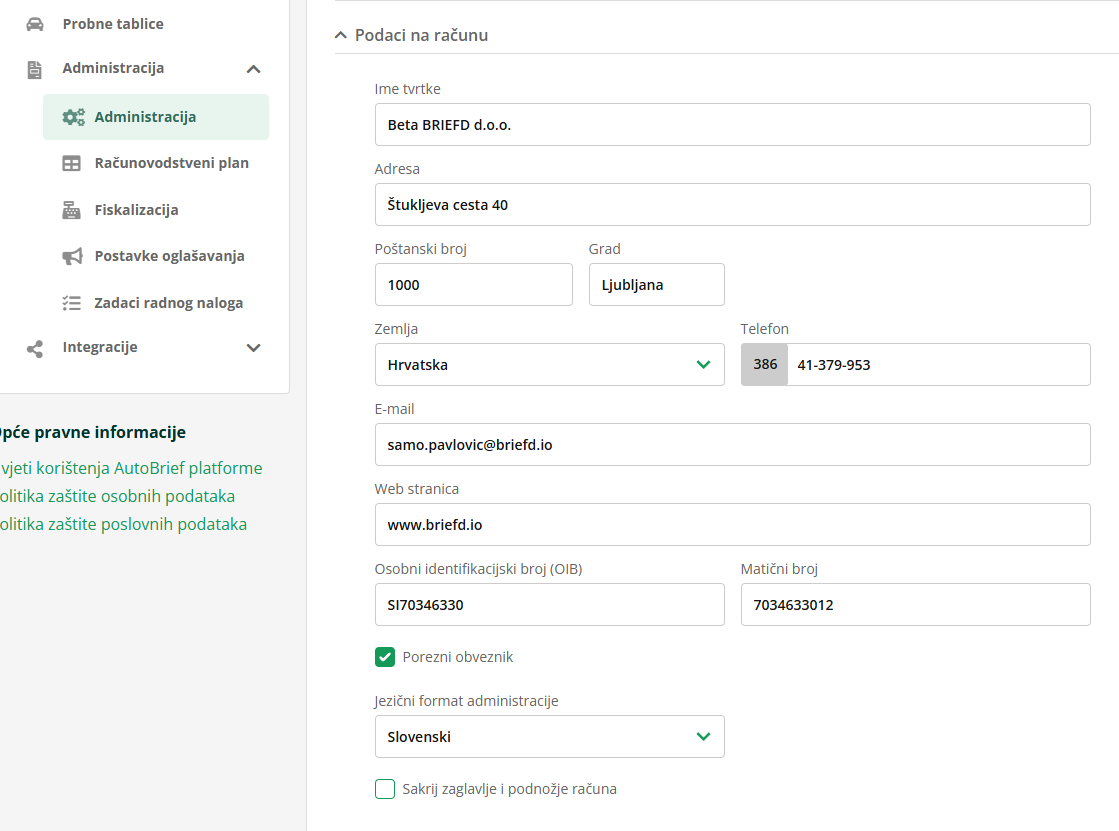Click the checklist icon for Zadaci radnog naloga
The height and width of the screenshot is (831, 1119).
(x=71, y=303)
